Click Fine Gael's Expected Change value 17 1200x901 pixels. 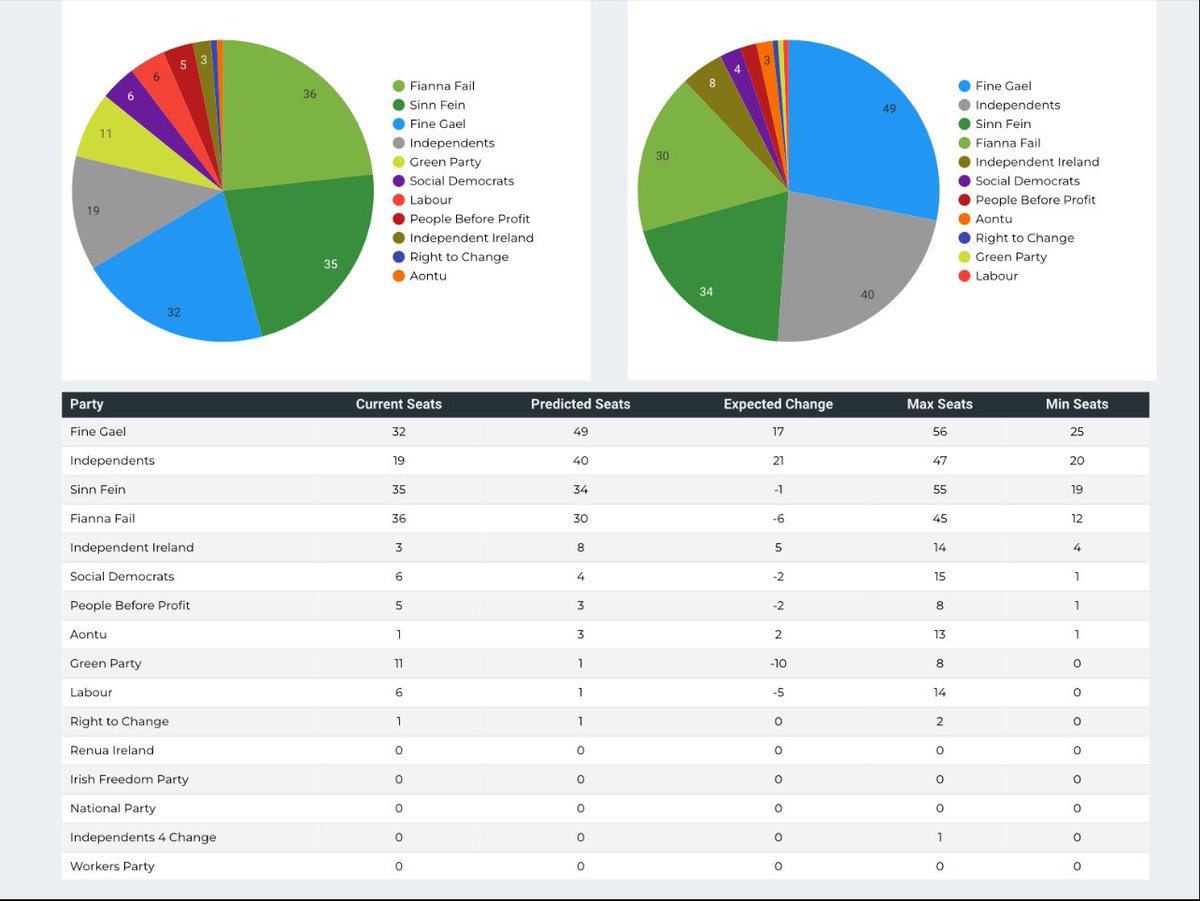[778, 432]
